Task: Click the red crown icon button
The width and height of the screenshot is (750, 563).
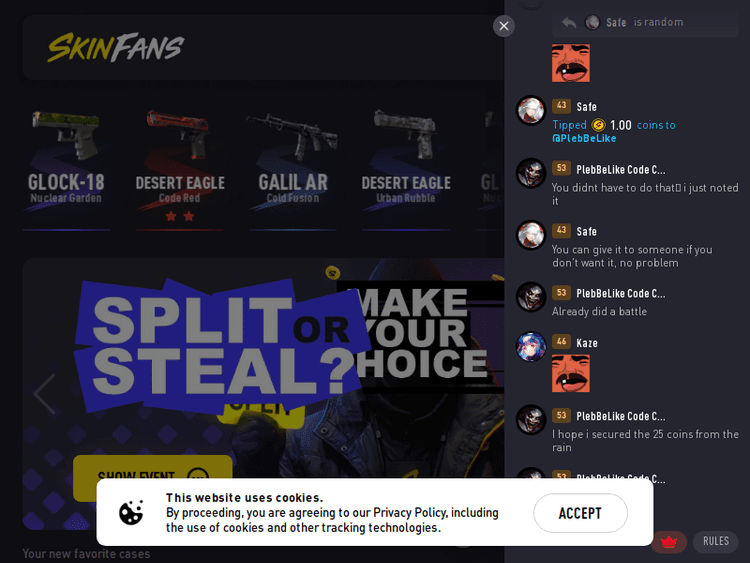Action: tap(668, 542)
